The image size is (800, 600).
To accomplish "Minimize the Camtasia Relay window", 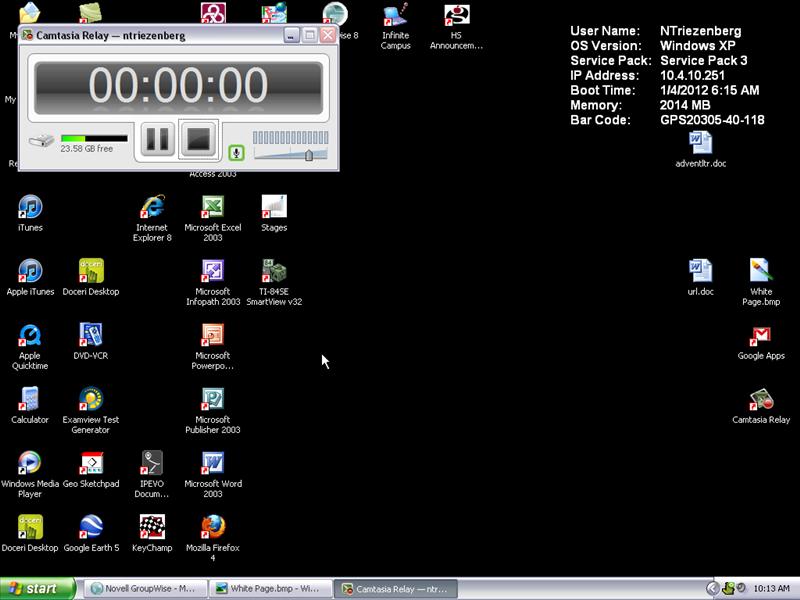I will point(291,35).
